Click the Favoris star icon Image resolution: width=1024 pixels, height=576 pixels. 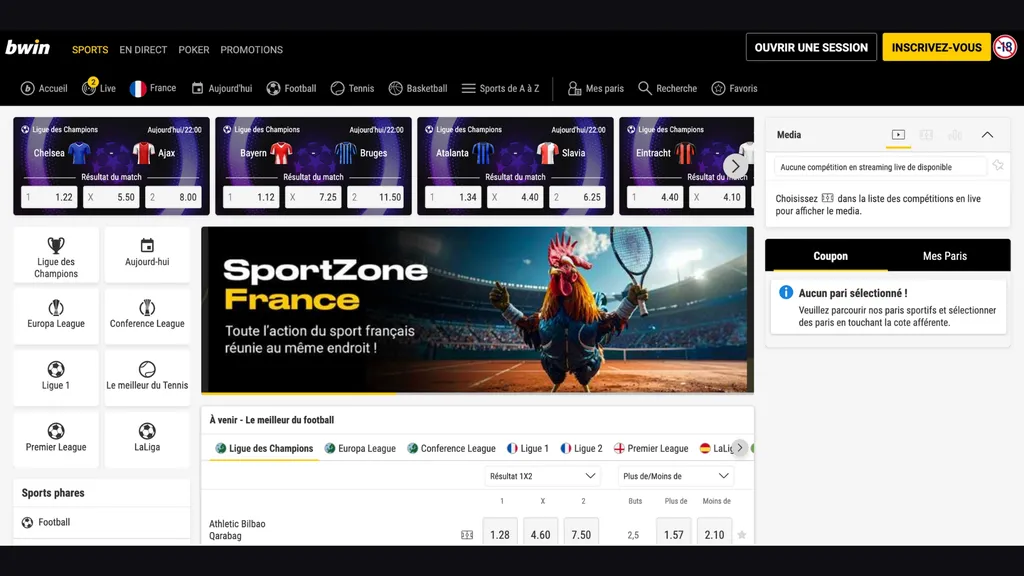(716, 88)
